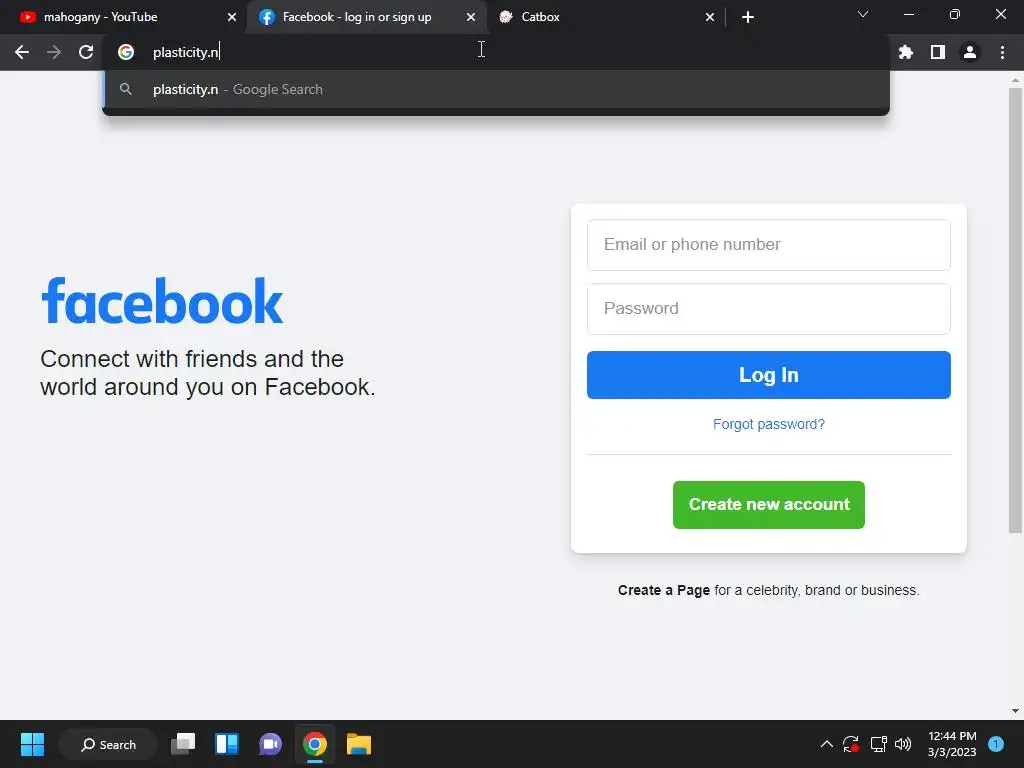Click the sync status tray icon

850,744
